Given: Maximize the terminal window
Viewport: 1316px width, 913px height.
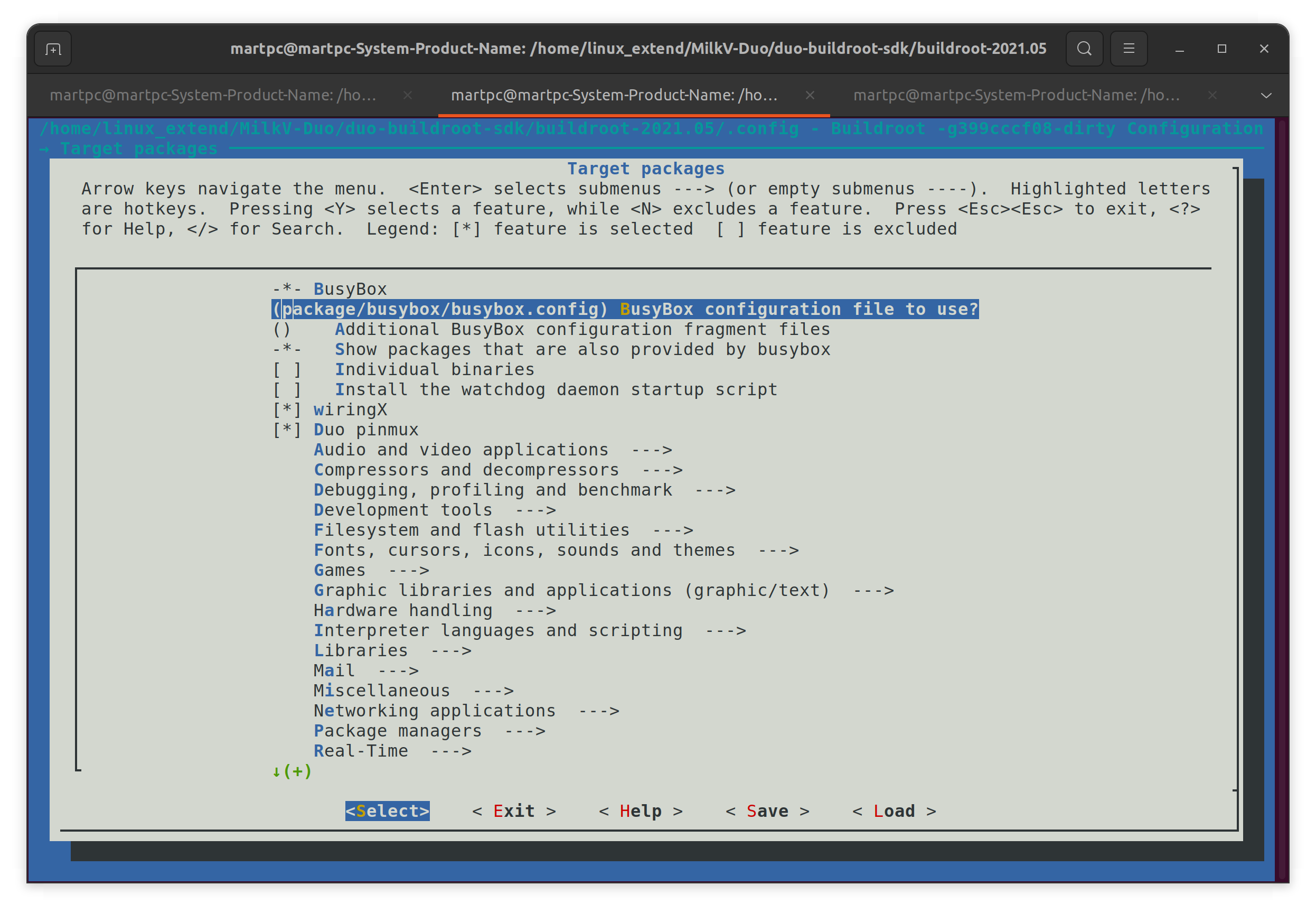Looking at the screenshot, I should 1221,49.
